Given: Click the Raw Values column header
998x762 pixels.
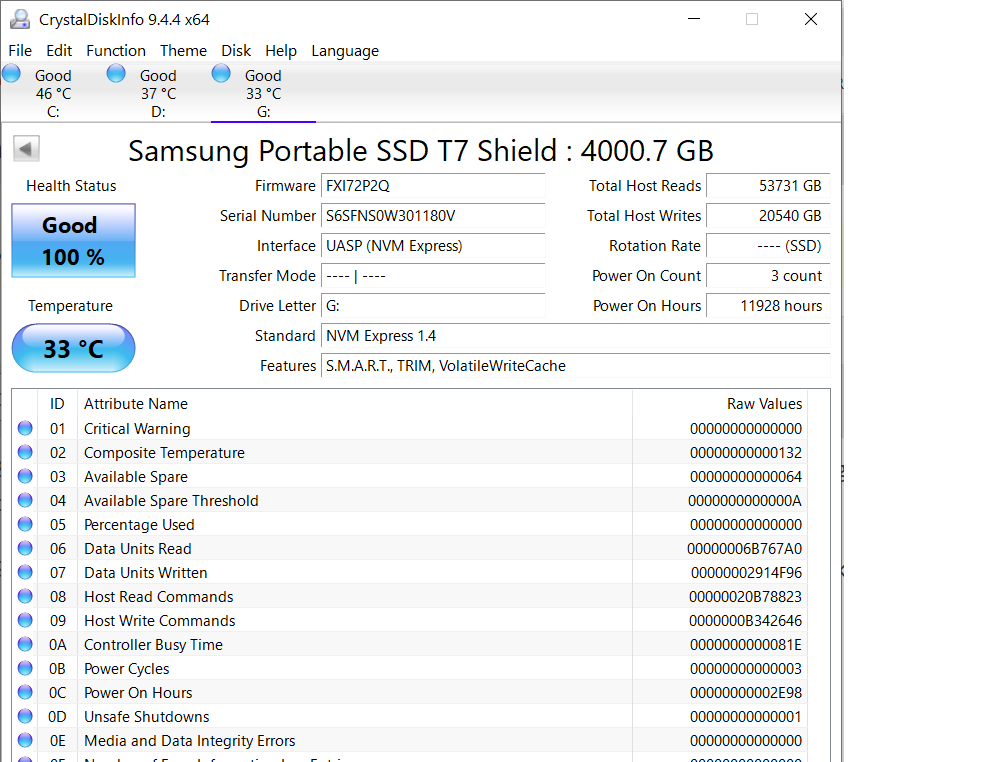Looking at the screenshot, I should (x=764, y=404).
